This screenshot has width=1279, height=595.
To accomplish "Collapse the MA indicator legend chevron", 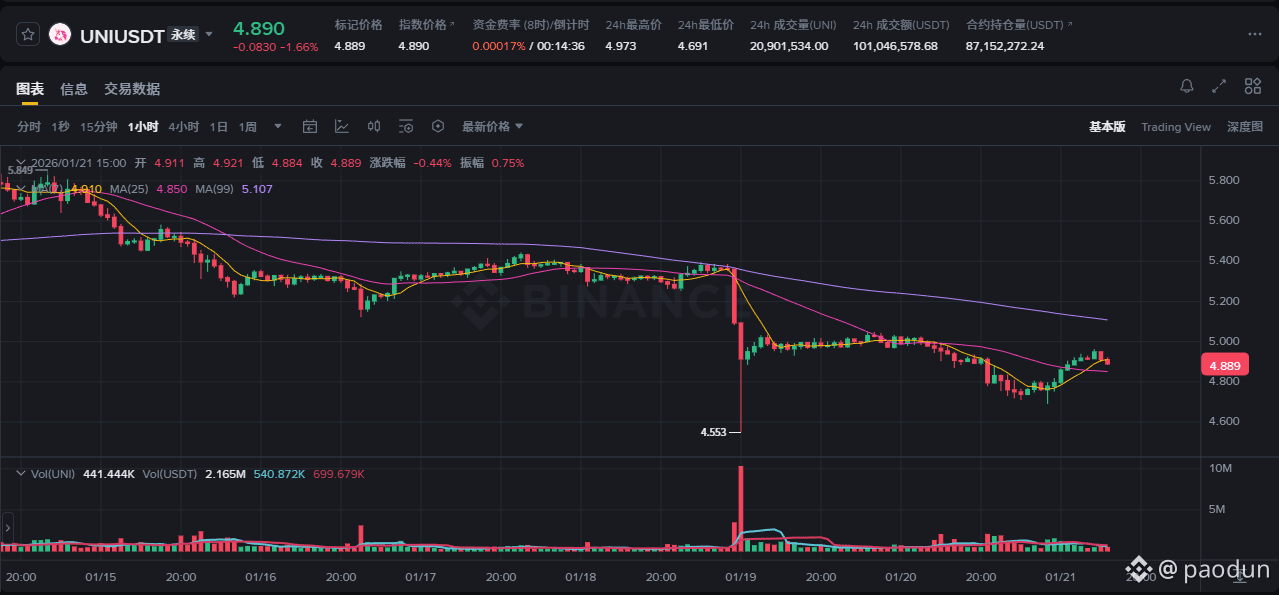I will click(x=21, y=188).
